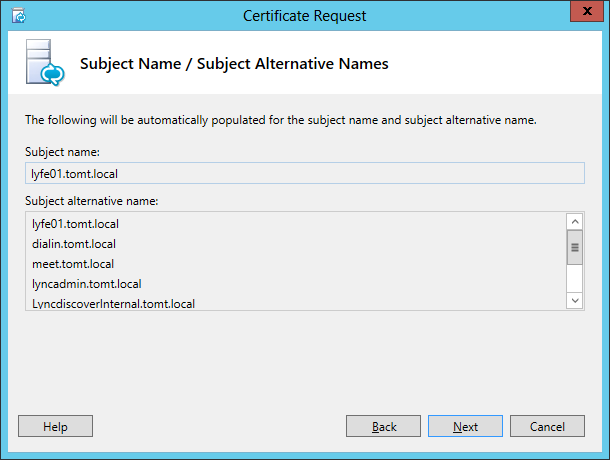
Task: Cancel the certificate request
Action: (x=547, y=426)
